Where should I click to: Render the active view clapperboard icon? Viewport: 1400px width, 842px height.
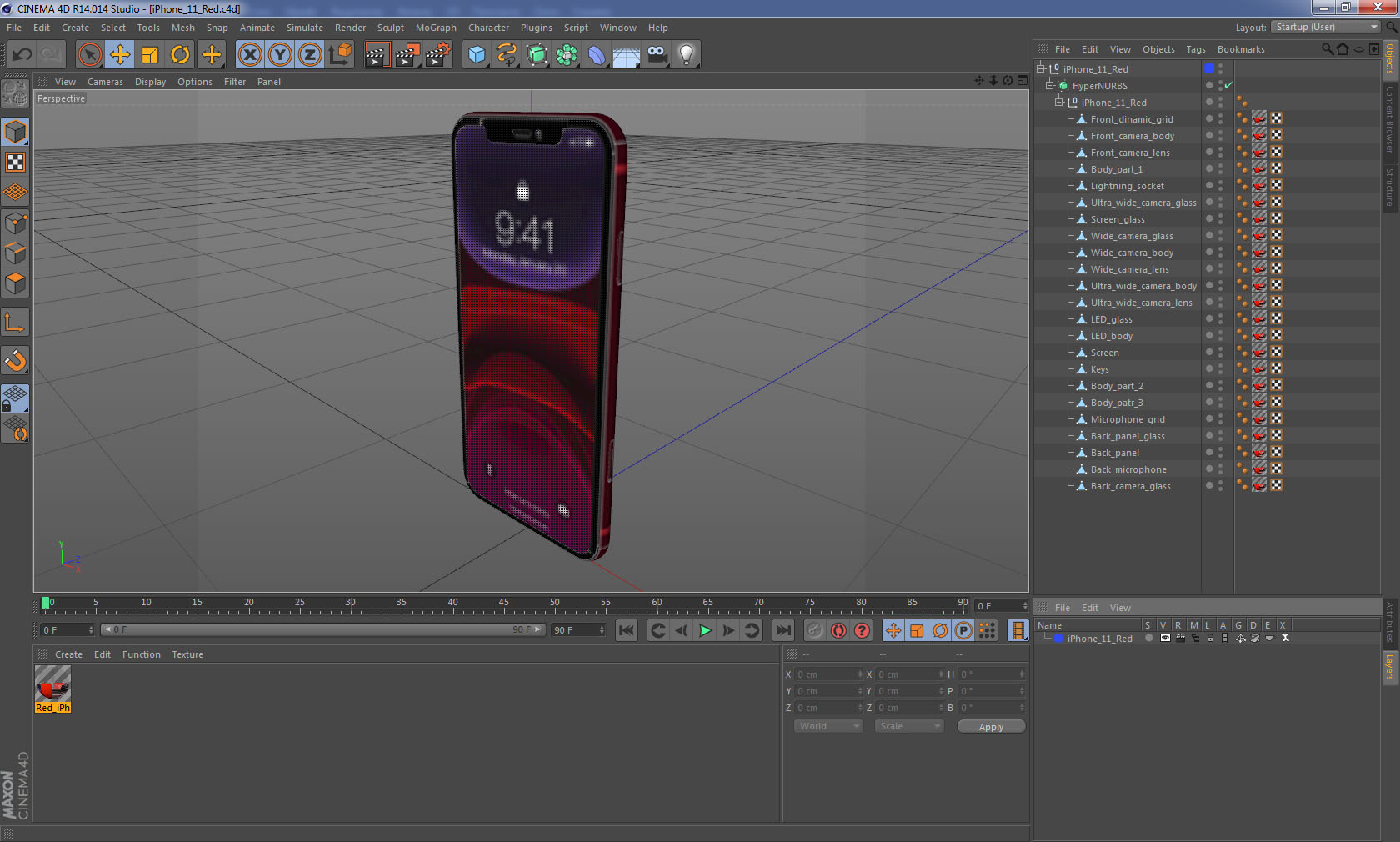[377, 55]
